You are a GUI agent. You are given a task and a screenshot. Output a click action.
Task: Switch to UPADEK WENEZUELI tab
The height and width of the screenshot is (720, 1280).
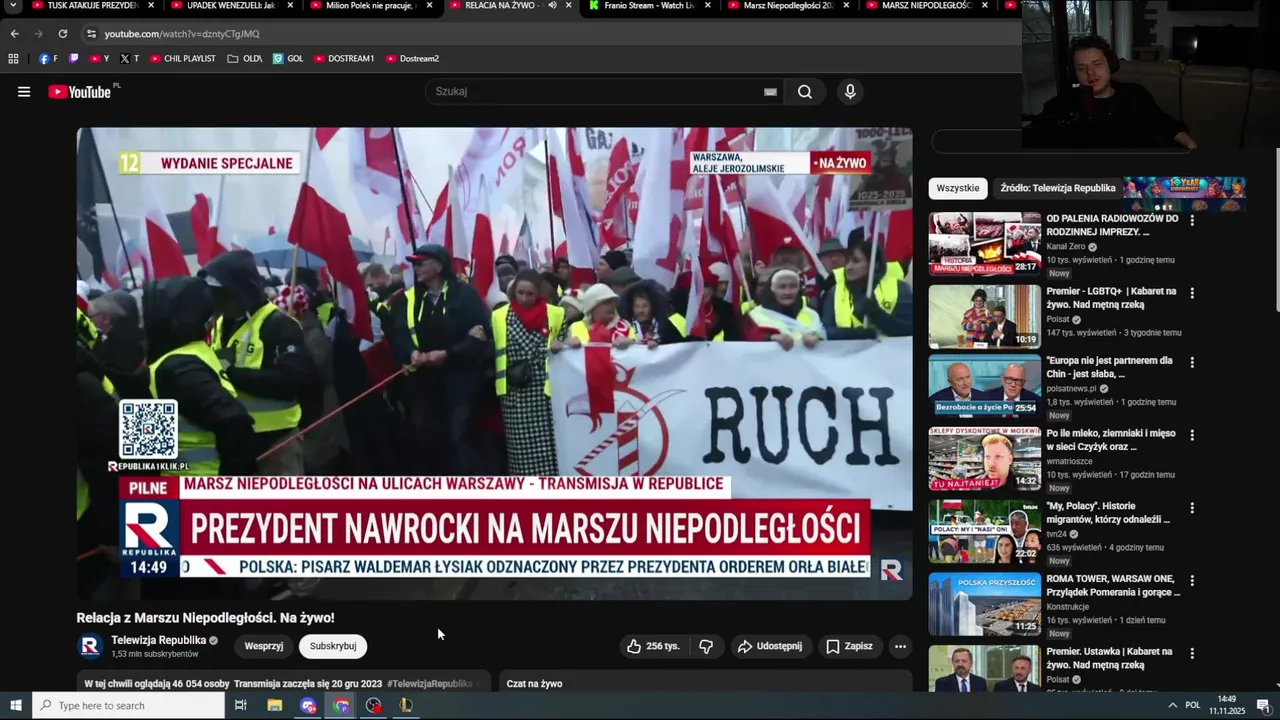click(230, 6)
